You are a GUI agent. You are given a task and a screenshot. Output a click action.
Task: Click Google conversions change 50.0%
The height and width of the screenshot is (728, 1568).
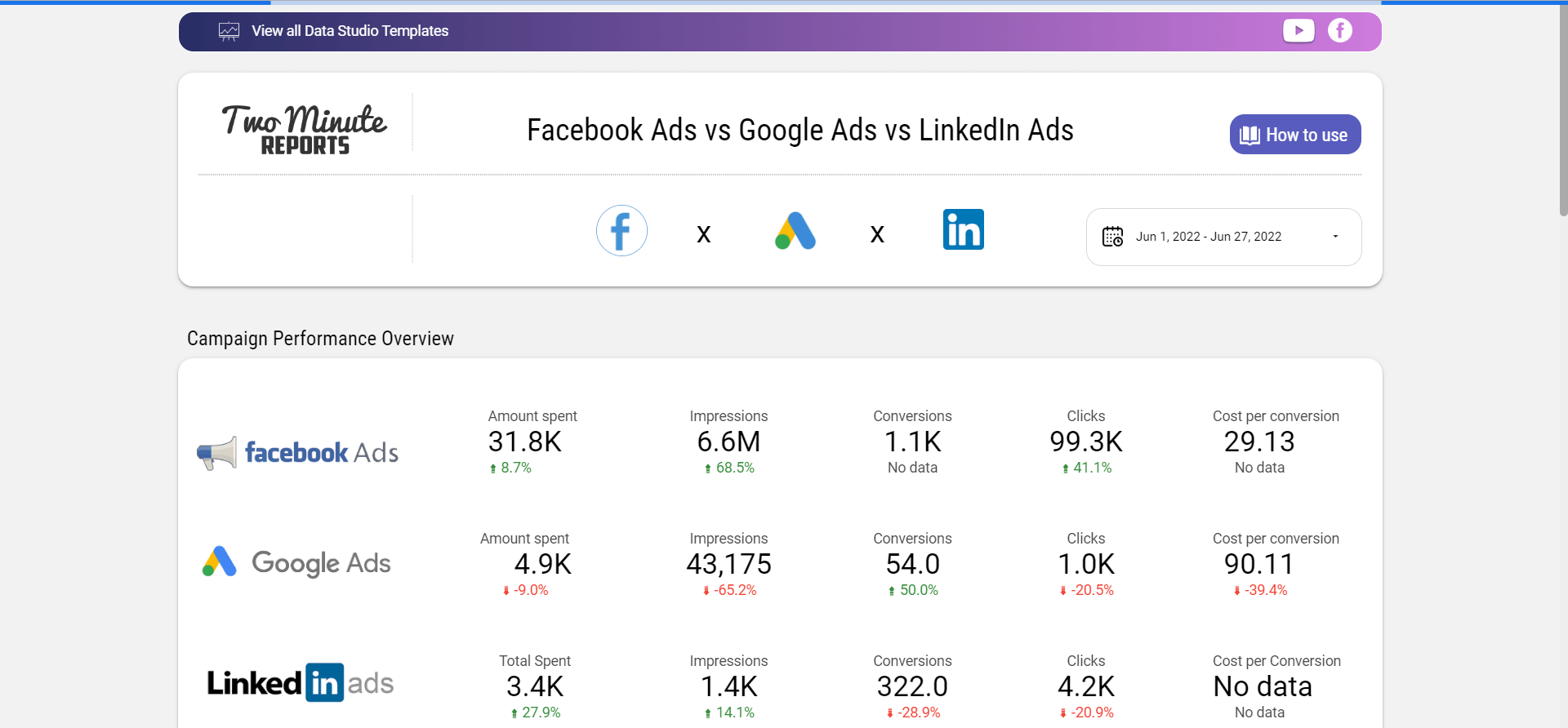click(913, 590)
